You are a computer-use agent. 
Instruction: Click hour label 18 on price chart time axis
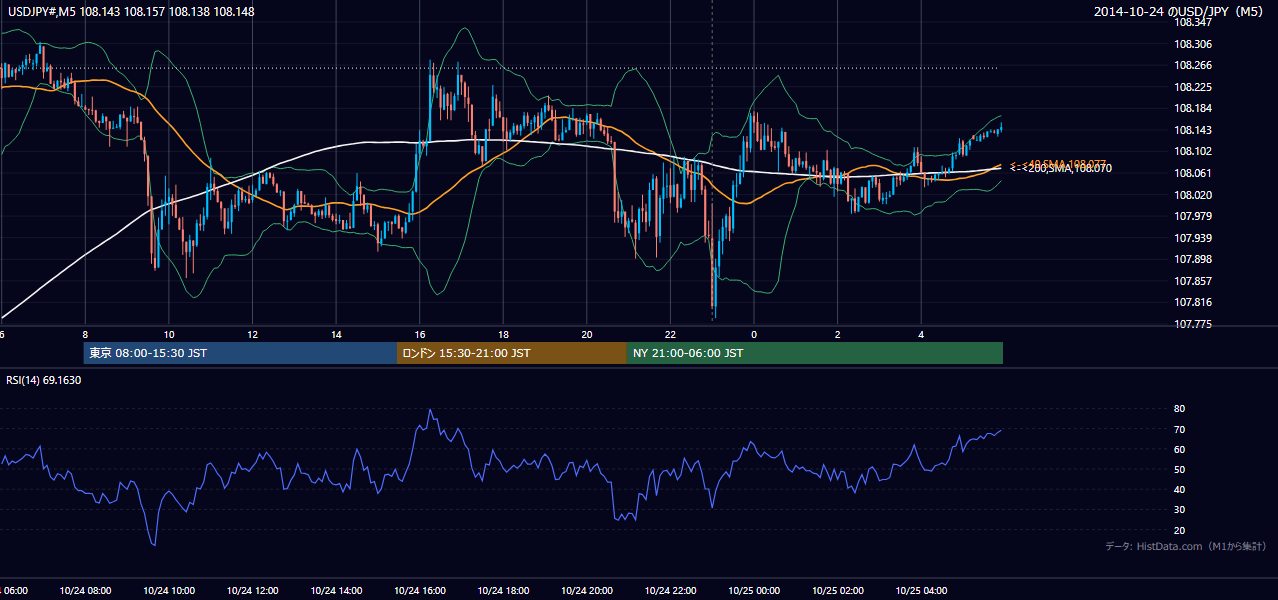tap(504, 334)
